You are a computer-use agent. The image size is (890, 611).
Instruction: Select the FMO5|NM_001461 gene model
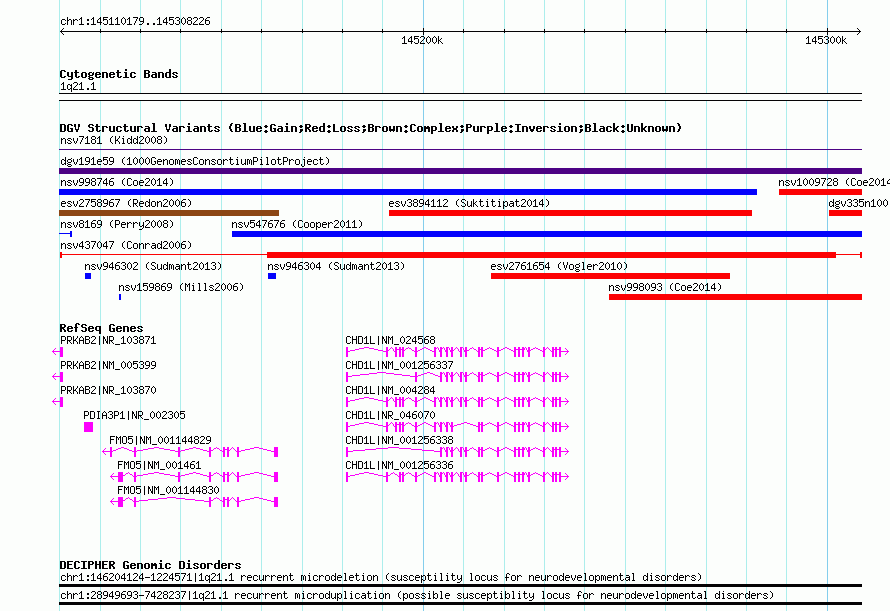194,477
